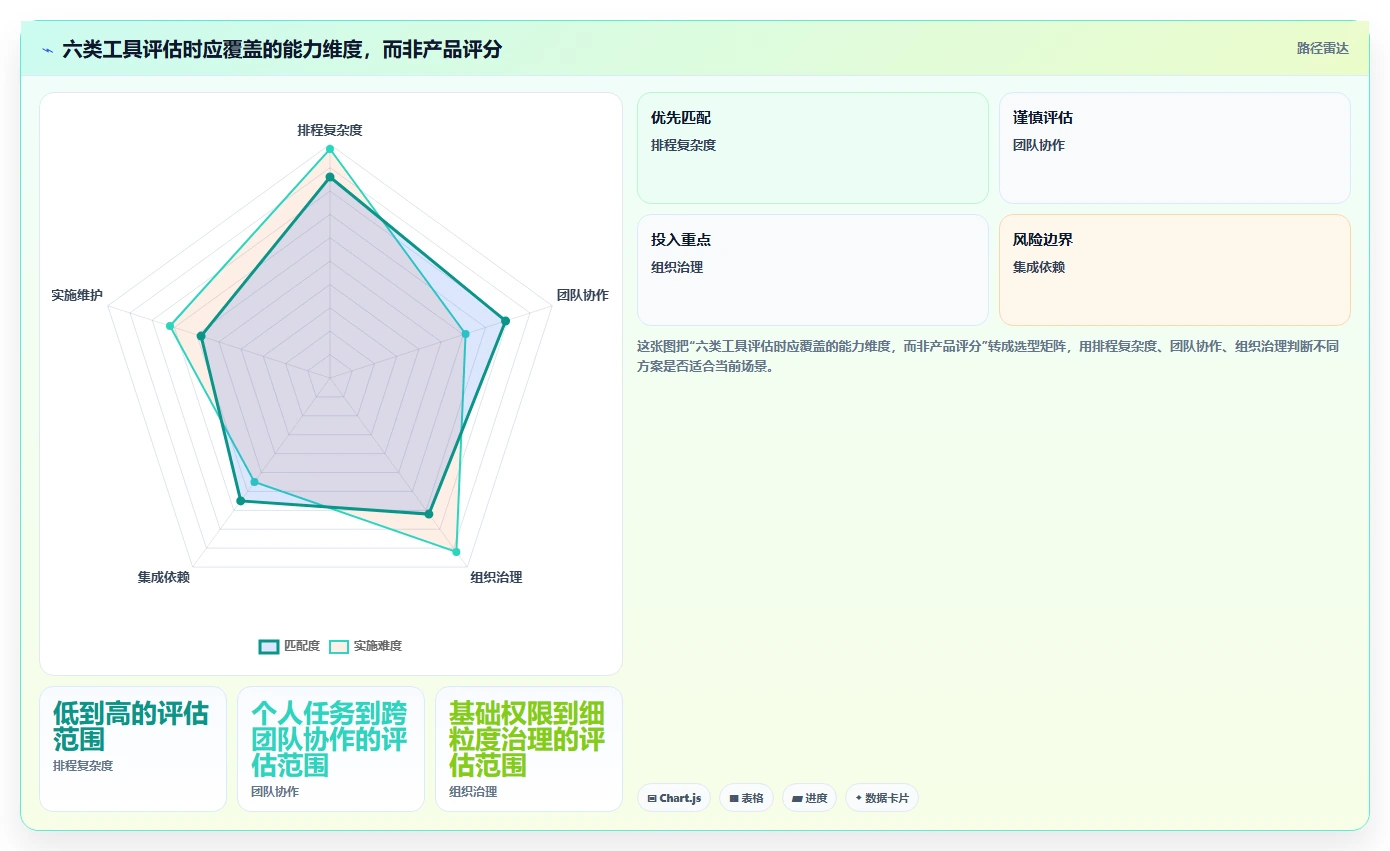Click the 组织治理 radar axis label
Image resolution: width=1390 pixels, height=851 pixels.
pyautogui.click(x=496, y=577)
